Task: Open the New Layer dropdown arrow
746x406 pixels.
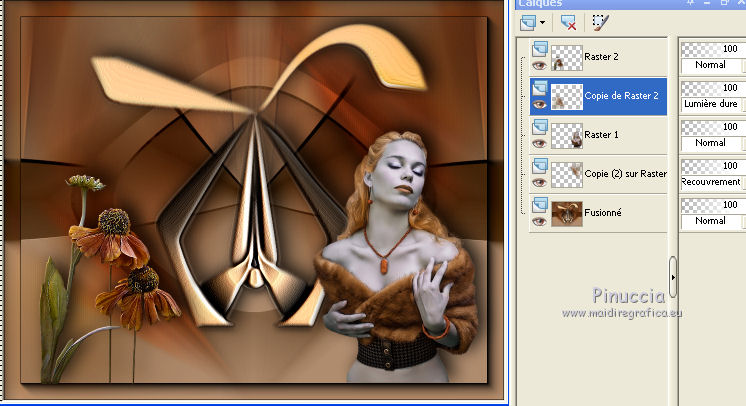Action: pos(542,22)
